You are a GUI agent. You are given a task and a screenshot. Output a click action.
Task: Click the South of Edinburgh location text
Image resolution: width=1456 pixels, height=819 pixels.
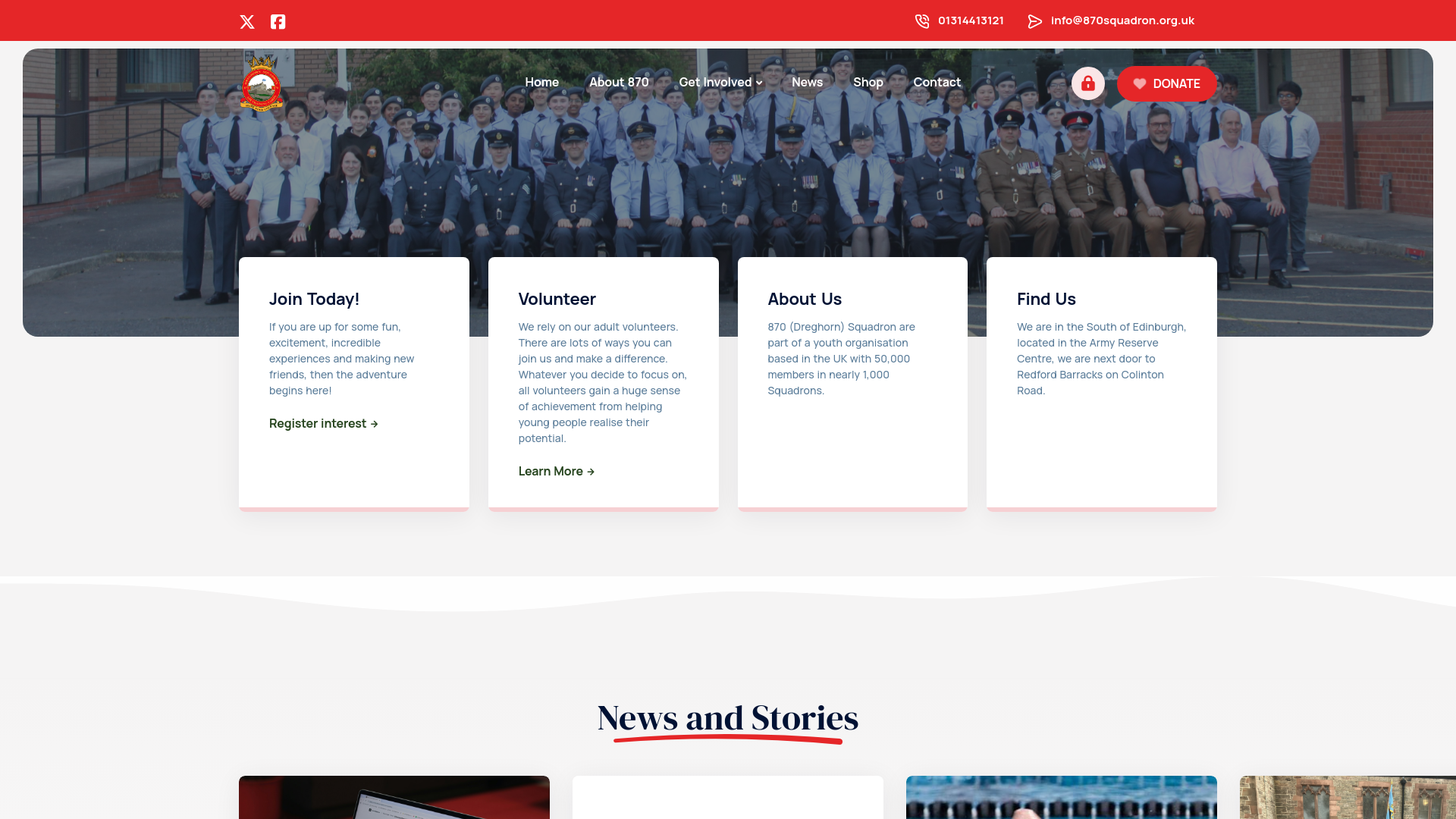[1101, 359]
